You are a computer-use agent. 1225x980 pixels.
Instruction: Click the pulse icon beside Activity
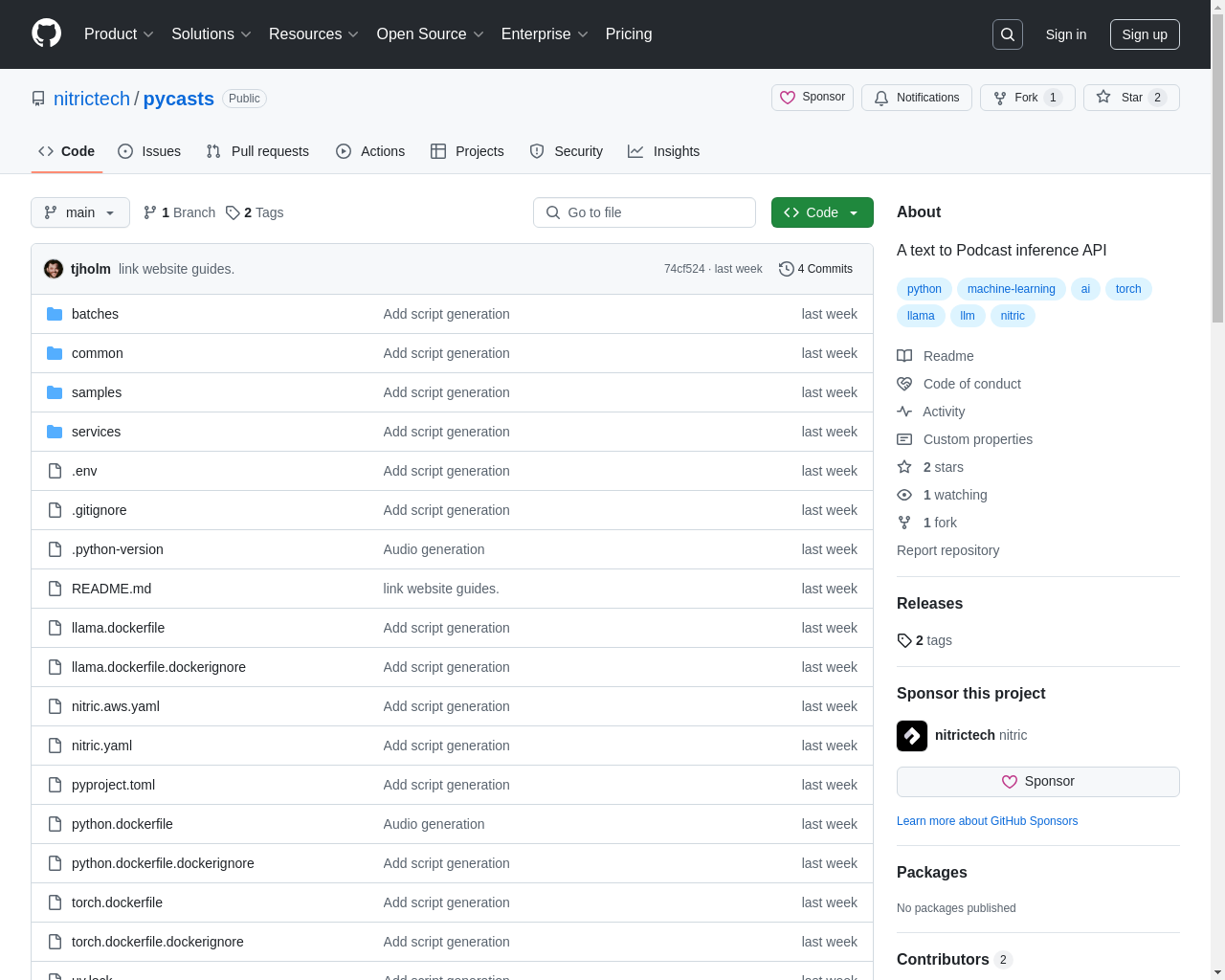pyautogui.click(x=904, y=412)
